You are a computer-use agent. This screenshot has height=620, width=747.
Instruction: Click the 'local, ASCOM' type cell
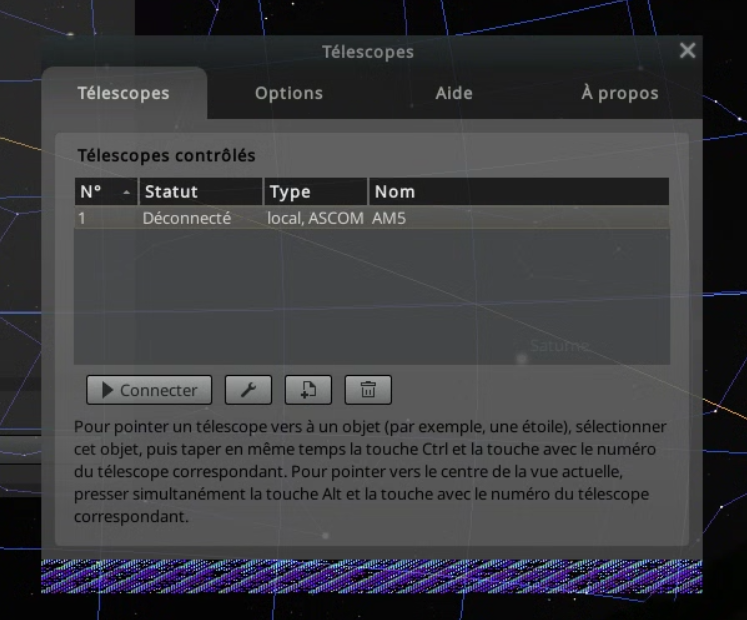[x=315, y=218]
